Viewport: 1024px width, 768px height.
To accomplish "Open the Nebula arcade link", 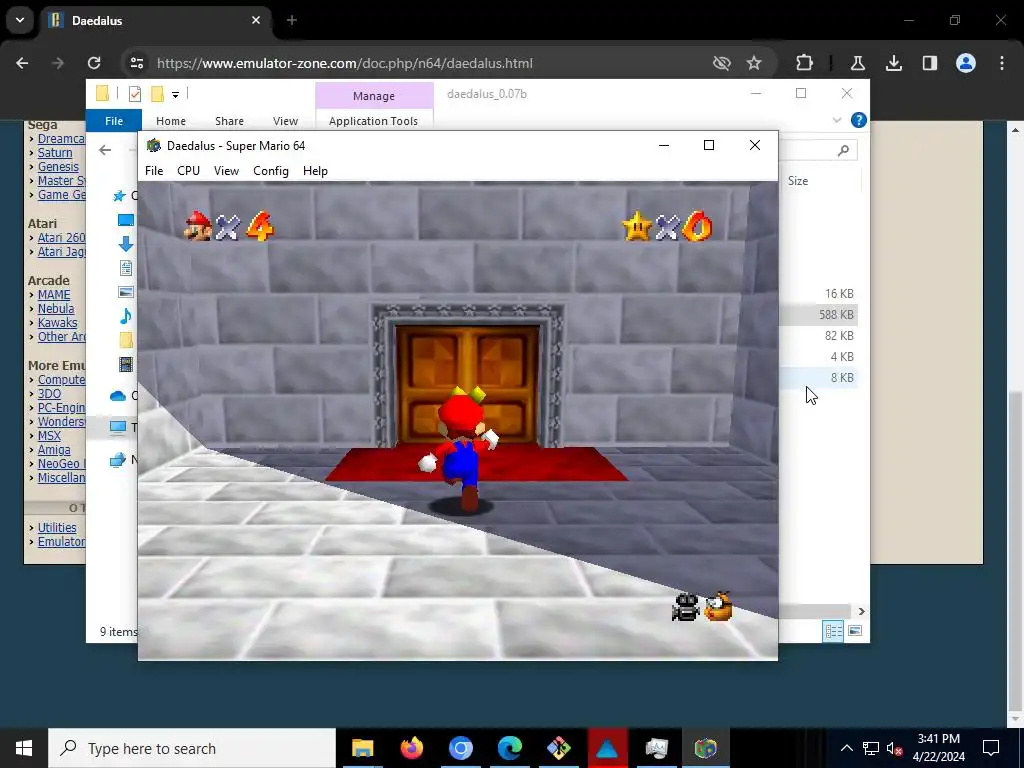I will [x=56, y=308].
